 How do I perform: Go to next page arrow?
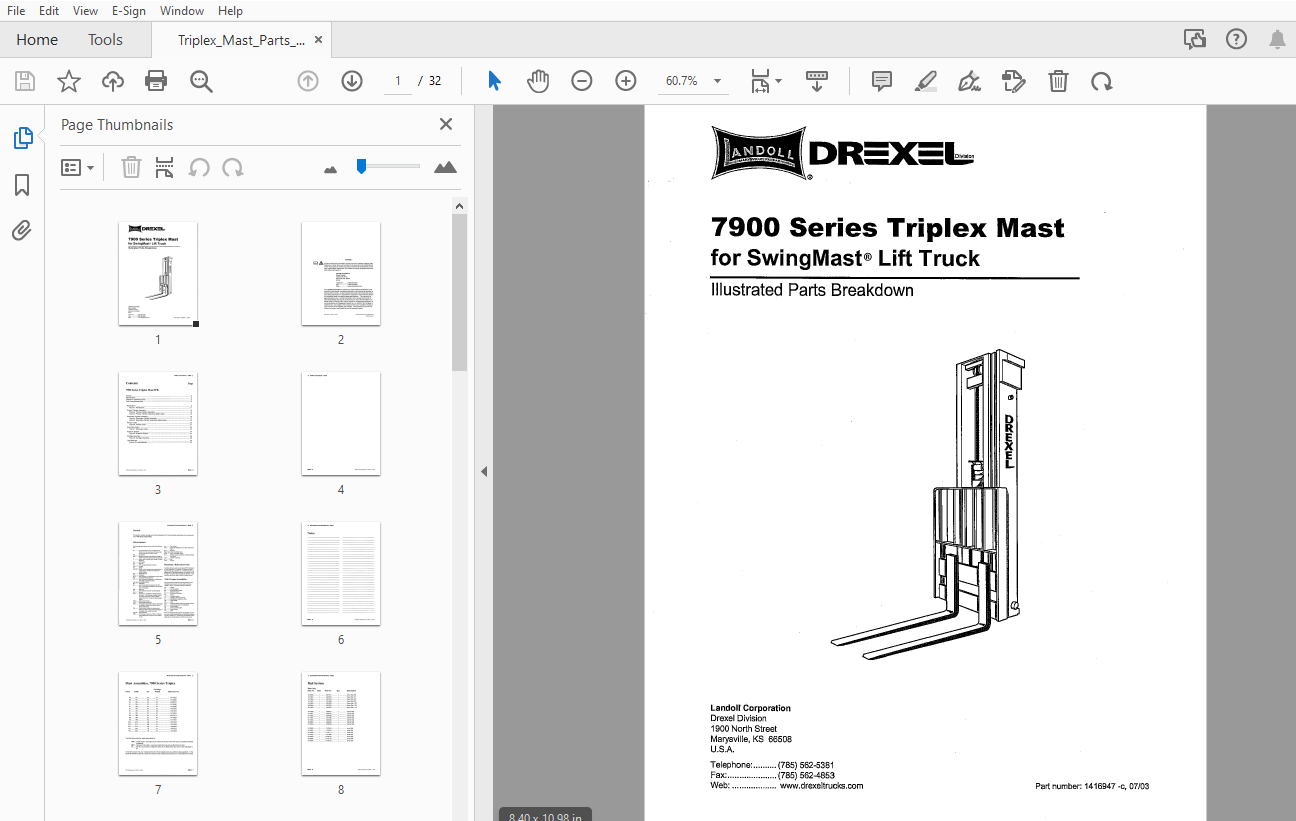pyautogui.click(x=352, y=81)
